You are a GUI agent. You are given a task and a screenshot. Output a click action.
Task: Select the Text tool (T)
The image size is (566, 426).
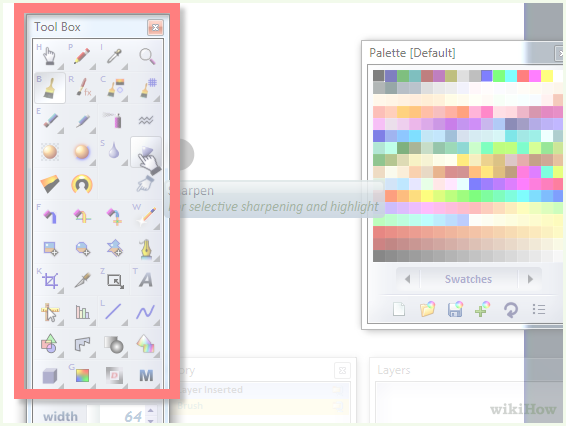[146, 280]
